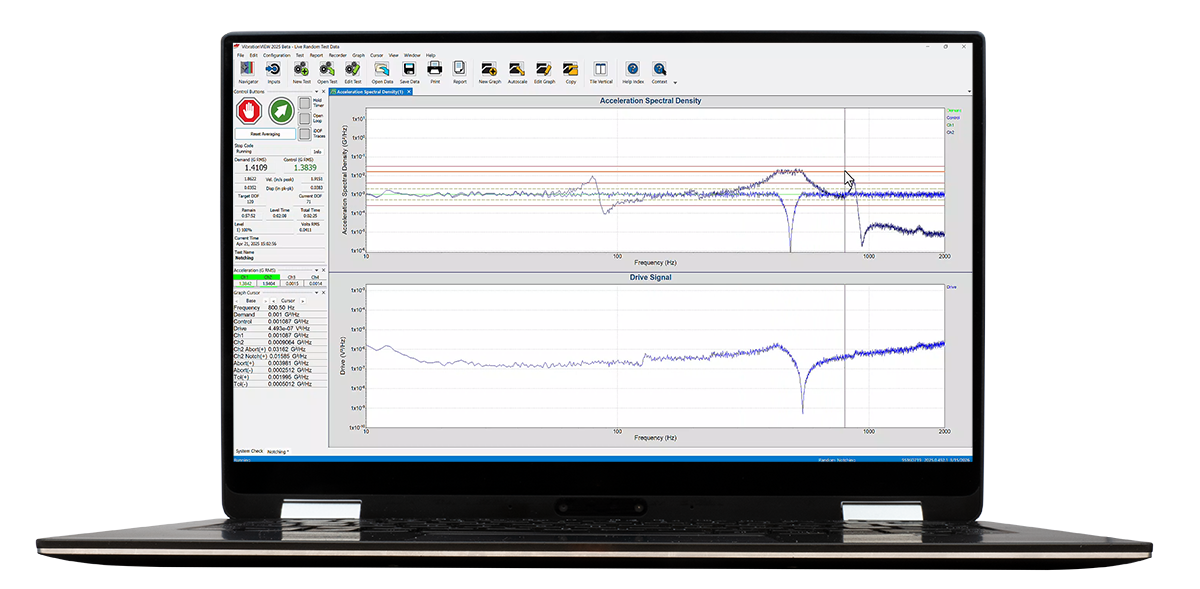The width and height of the screenshot is (1200, 589).
Task: Create a New Test from toolbar
Action: pos(301,70)
